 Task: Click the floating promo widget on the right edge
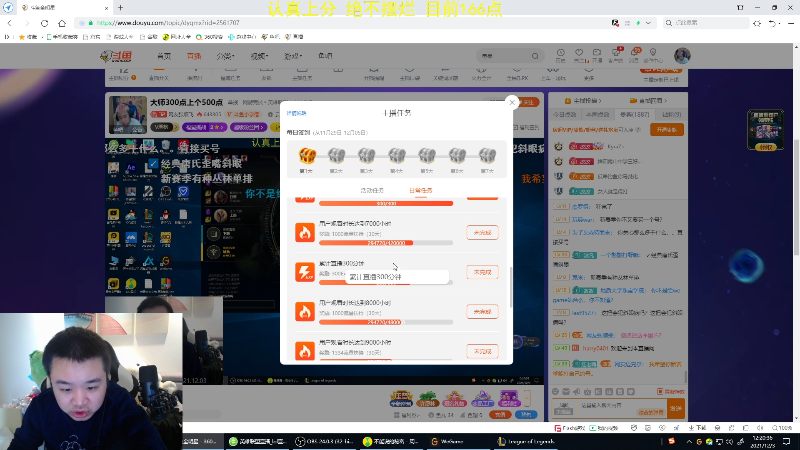[x=765, y=130]
